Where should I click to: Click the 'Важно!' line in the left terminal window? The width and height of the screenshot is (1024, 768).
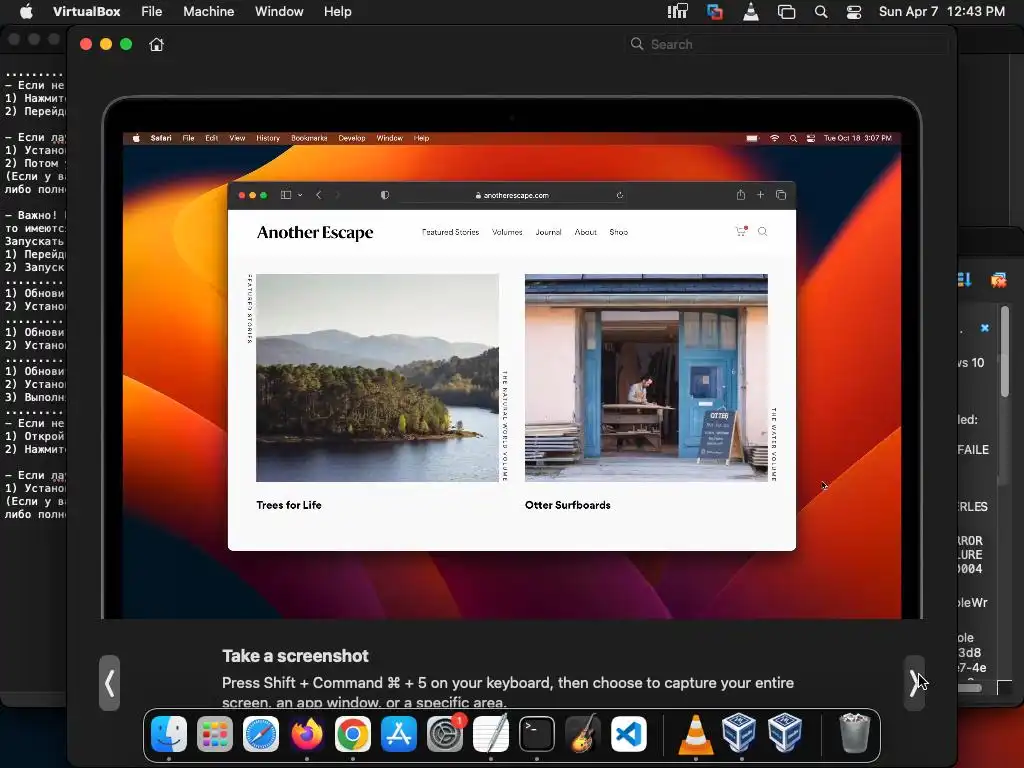[x=35, y=215]
